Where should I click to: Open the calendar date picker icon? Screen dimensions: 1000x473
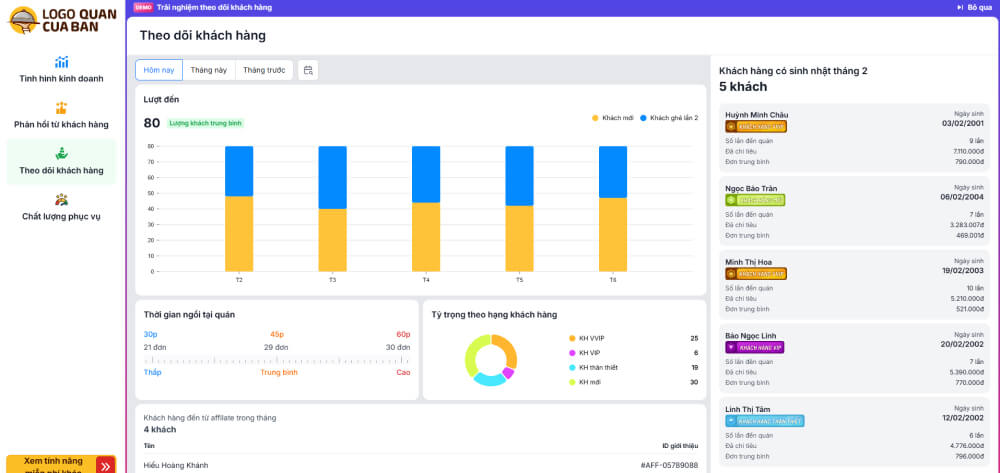tap(308, 70)
